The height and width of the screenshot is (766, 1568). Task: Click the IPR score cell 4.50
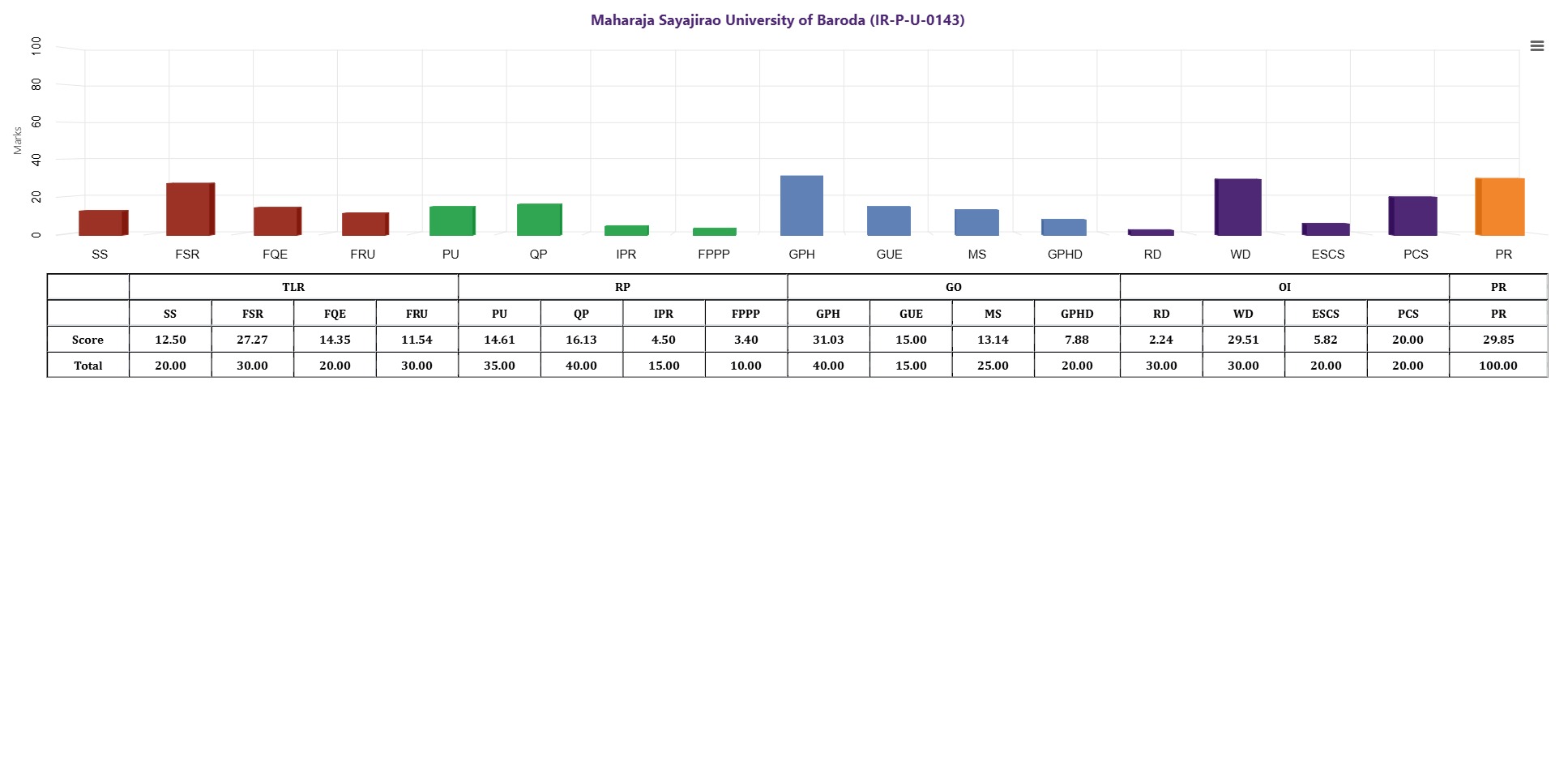tap(664, 340)
